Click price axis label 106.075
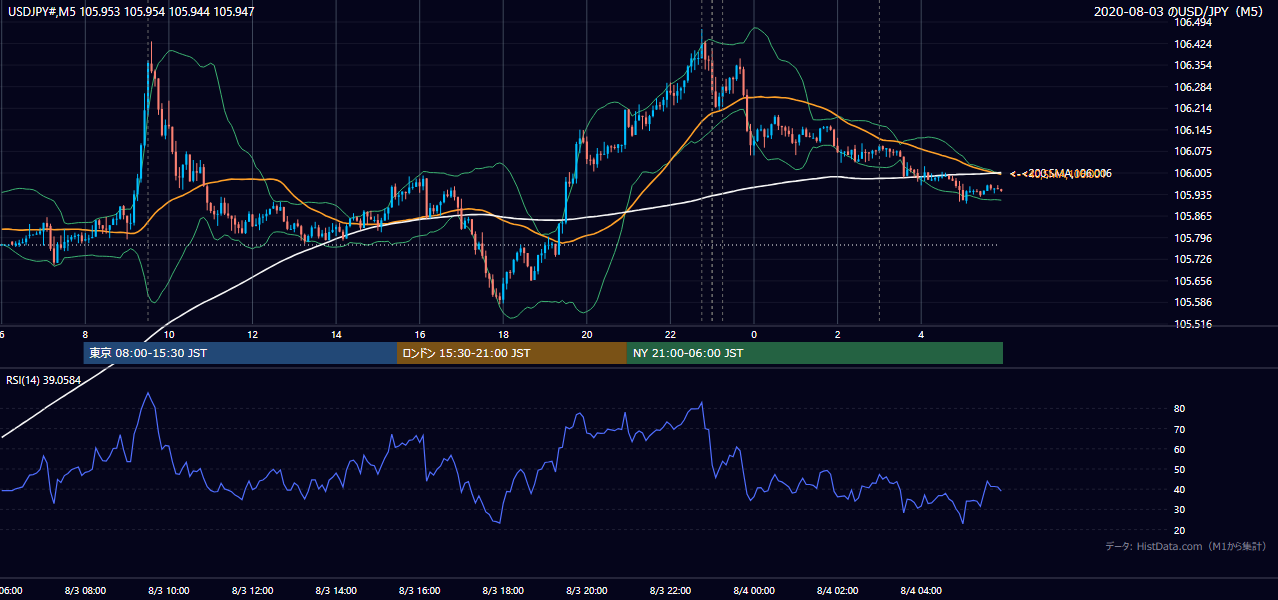This screenshot has height=600, width=1278. pos(1194,152)
